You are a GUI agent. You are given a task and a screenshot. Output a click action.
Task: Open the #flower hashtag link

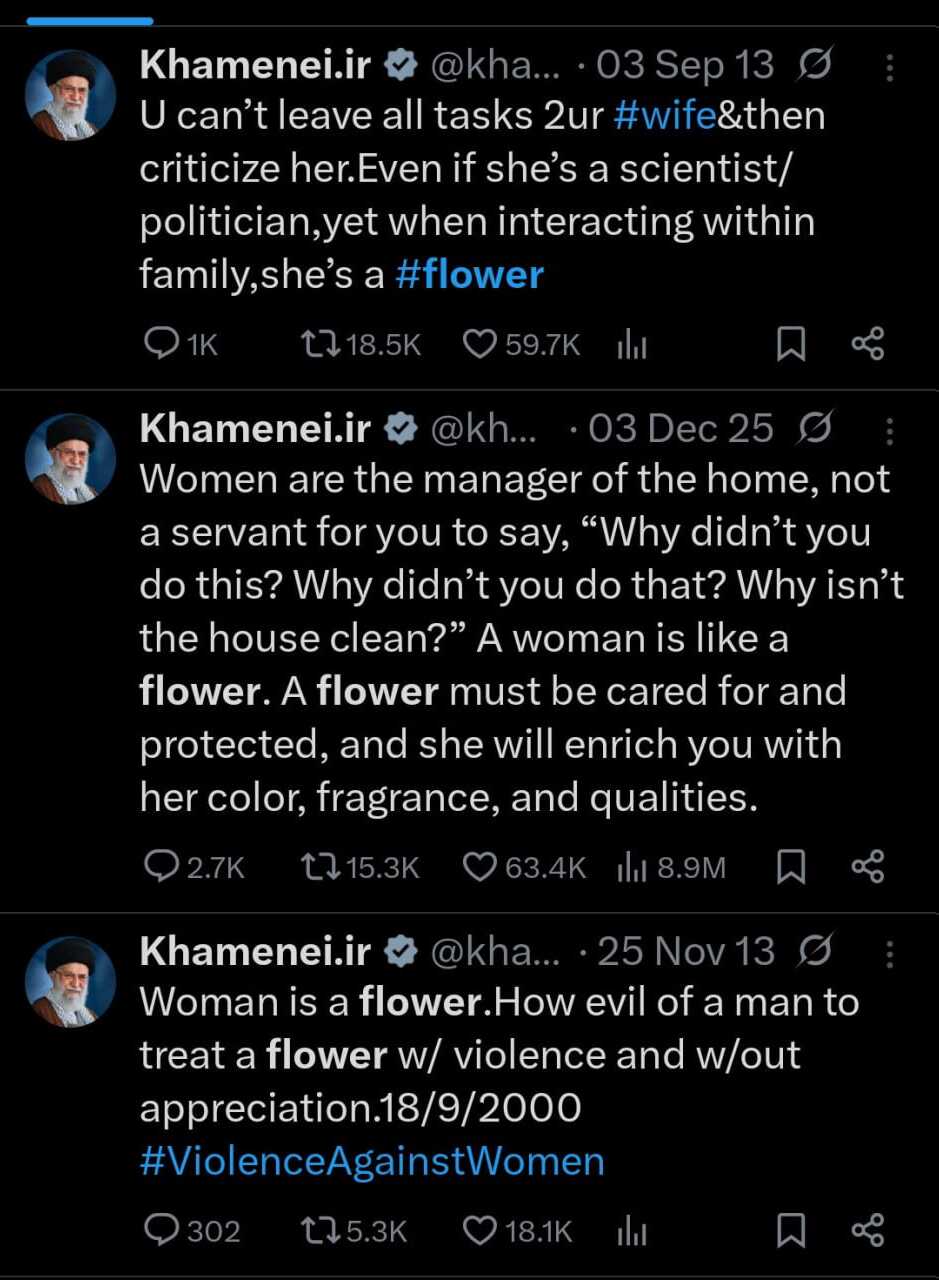pyautogui.click(x=469, y=274)
